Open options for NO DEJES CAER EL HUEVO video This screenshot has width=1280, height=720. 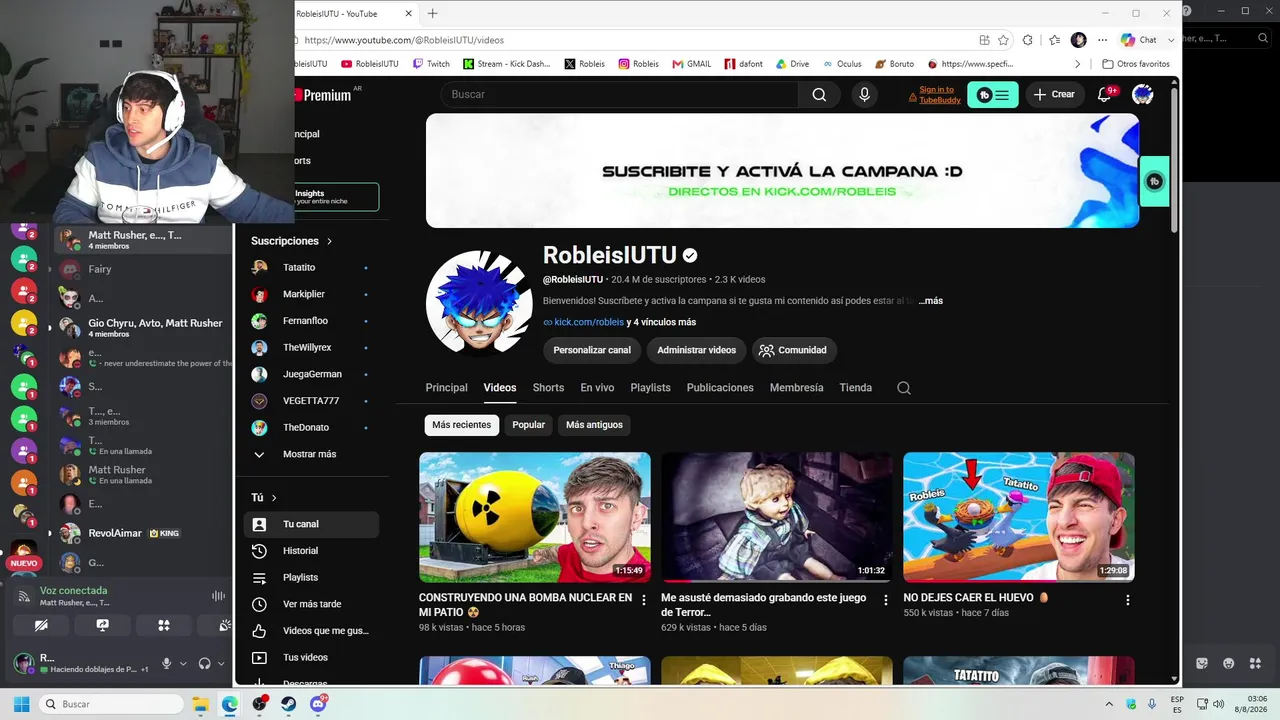(x=1128, y=600)
